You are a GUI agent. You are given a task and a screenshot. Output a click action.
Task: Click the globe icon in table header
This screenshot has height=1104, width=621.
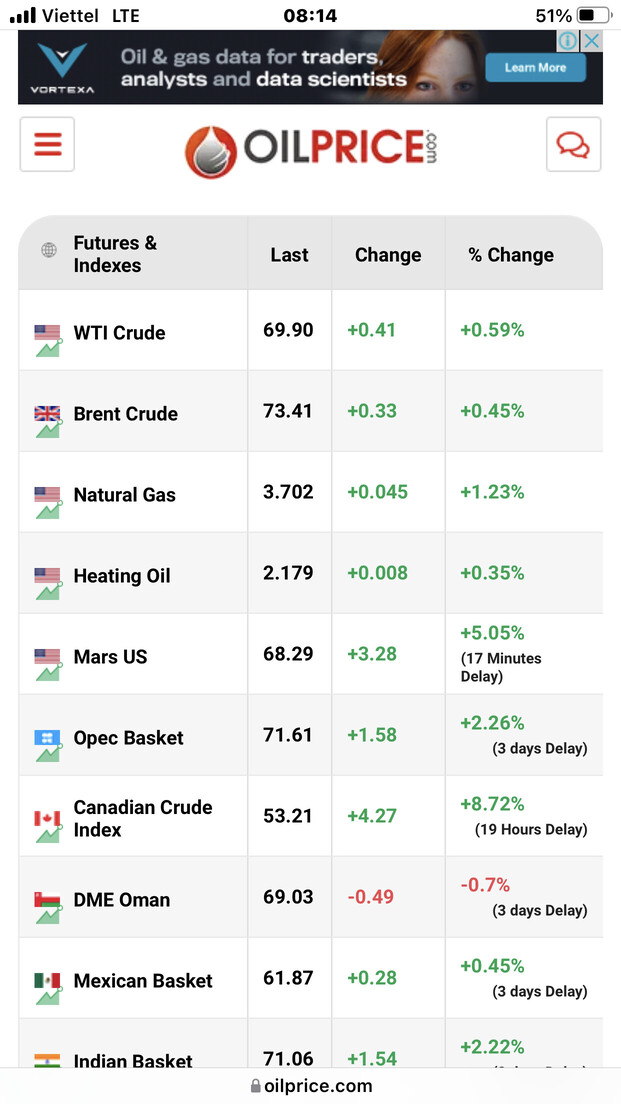(x=49, y=250)
